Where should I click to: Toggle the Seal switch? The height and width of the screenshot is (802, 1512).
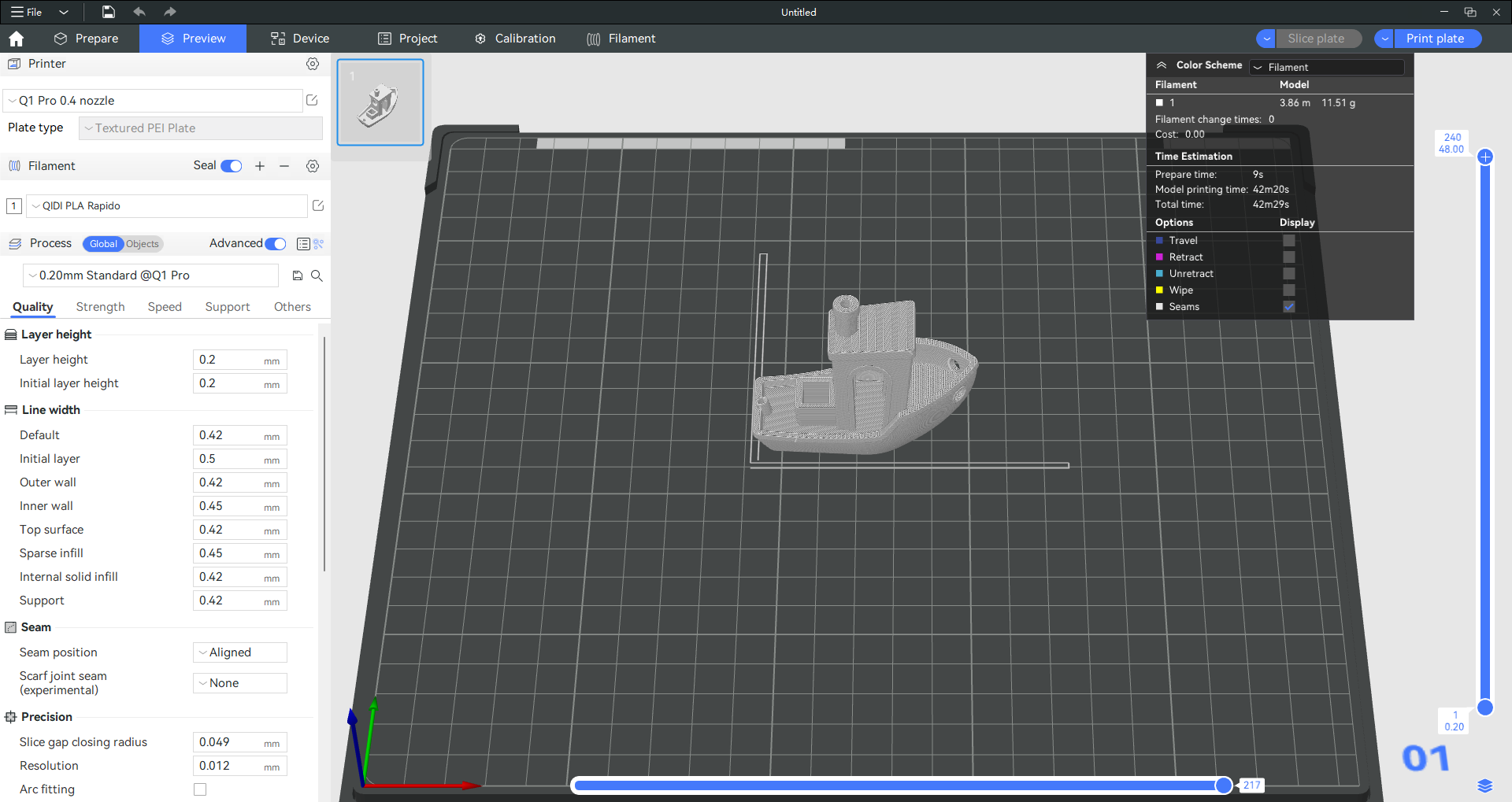[x=232, y=166]
